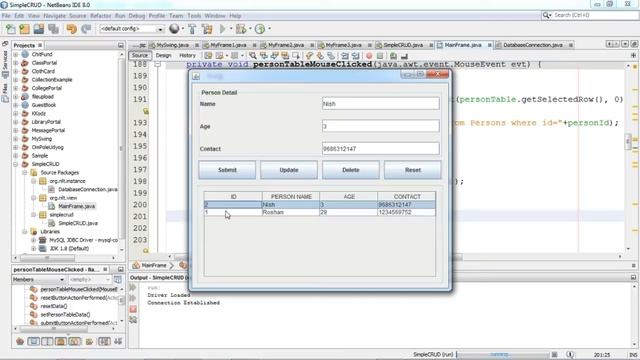The width and height of the screenshot is (640, 360).
Task: Toggle Show Inner Classes filter in Navigator
Action: pyautogui.click(x=75, y=341)
